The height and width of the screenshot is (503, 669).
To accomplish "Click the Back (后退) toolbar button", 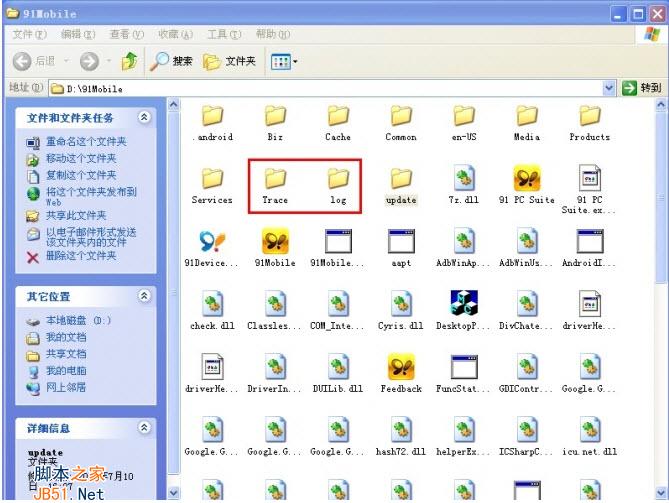I will tap(35, 61).
